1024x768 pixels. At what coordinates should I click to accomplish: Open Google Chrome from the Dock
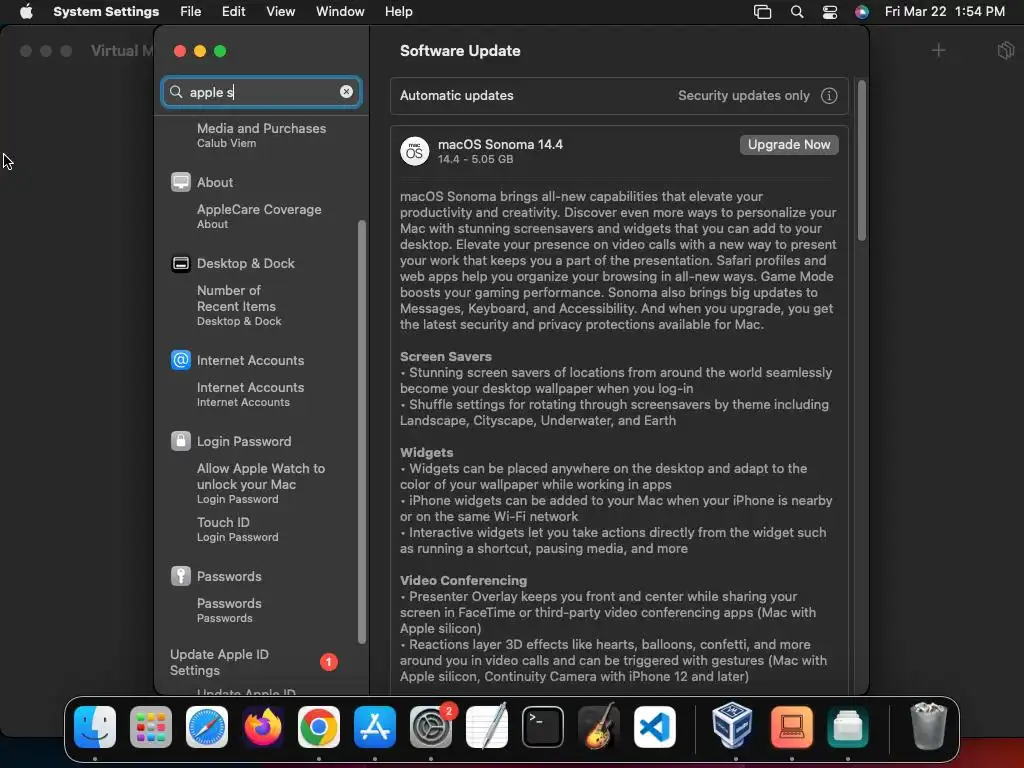[x=319, y=727]
